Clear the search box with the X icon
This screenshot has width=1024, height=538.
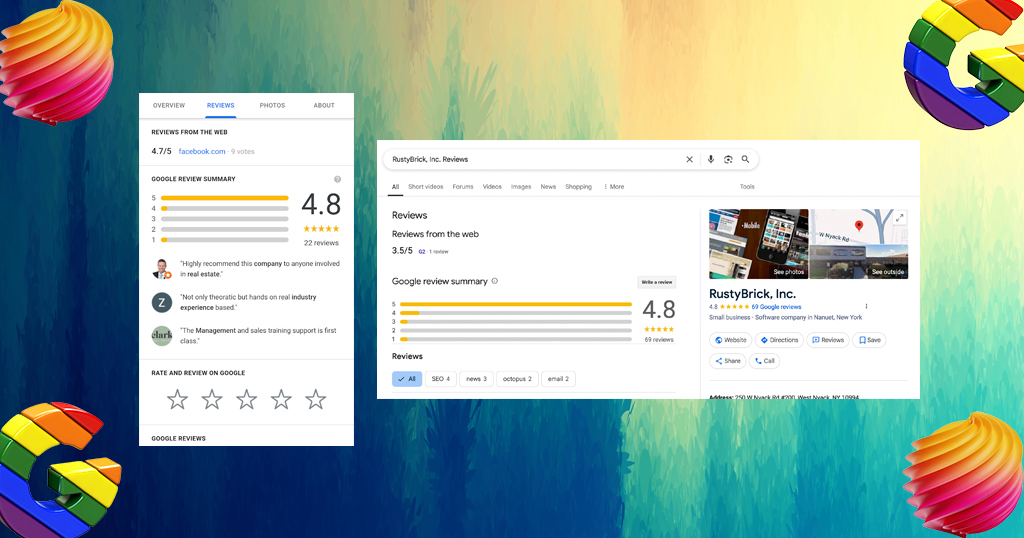click(689, 159)
